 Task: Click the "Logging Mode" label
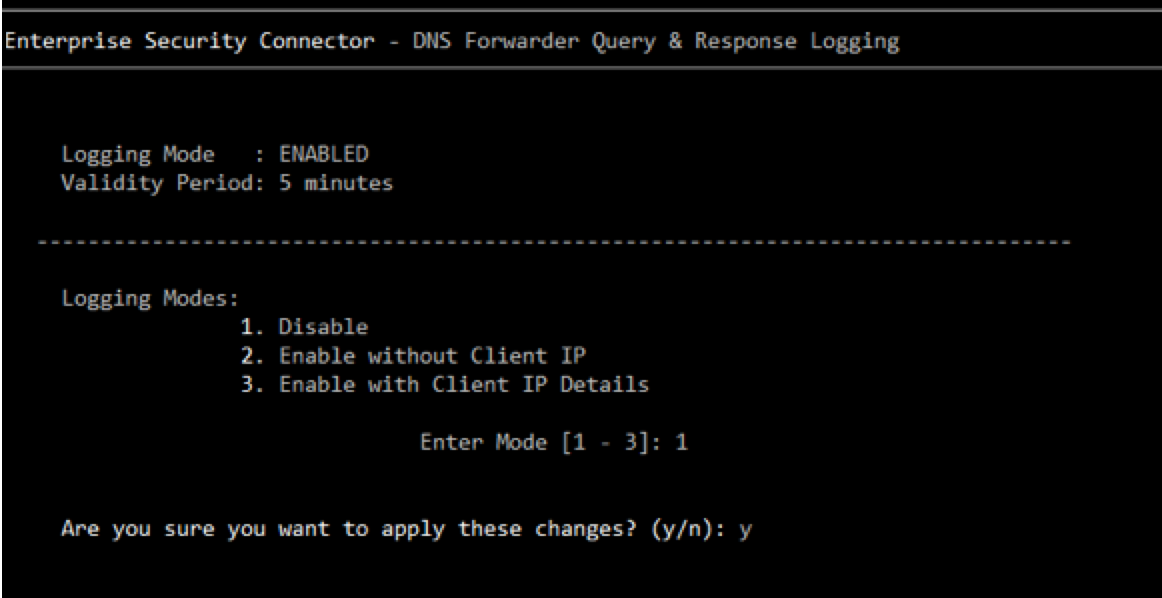[x=138, y=155]
